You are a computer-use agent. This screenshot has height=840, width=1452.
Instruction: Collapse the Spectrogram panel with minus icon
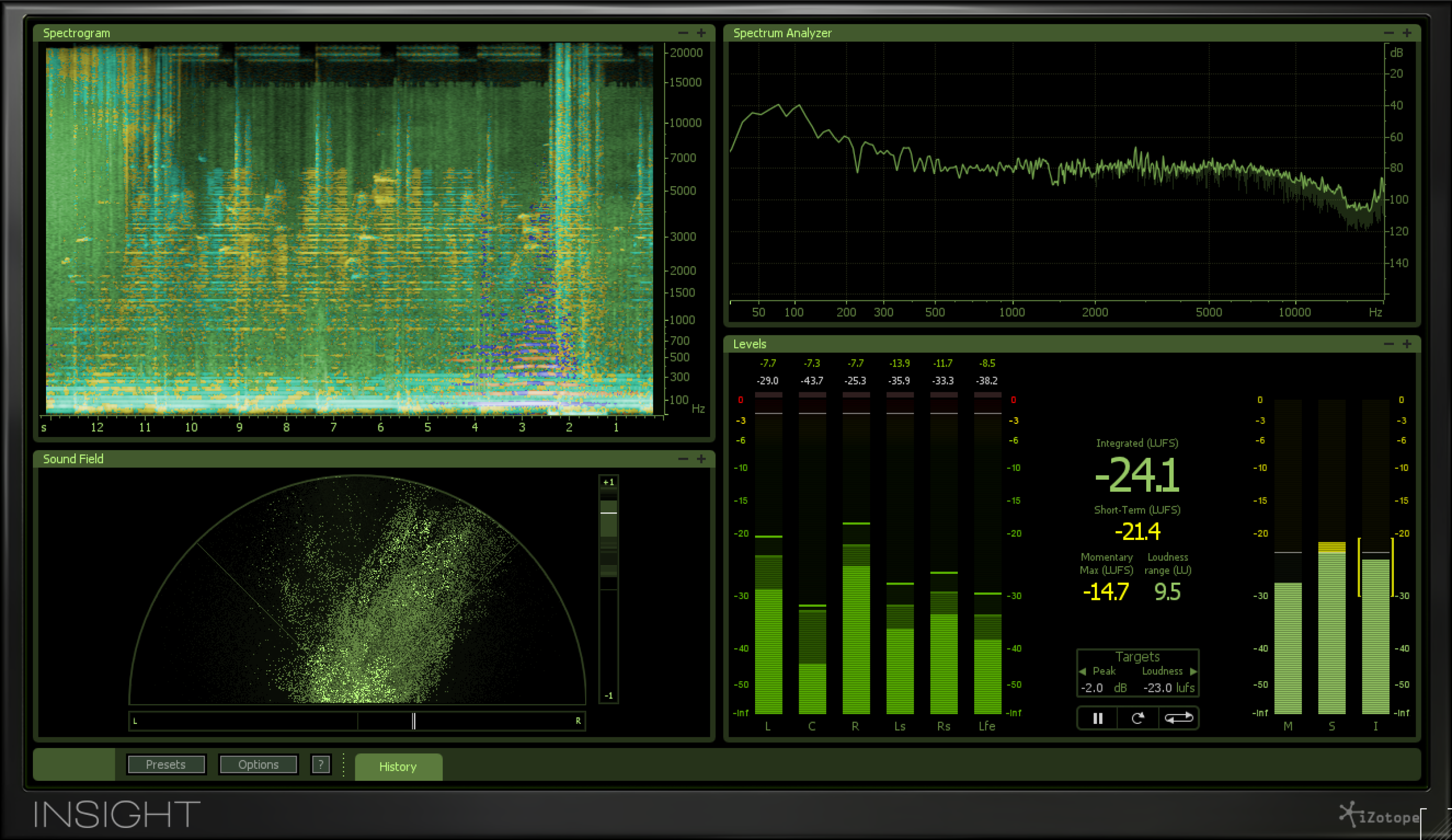pos(683,33)
